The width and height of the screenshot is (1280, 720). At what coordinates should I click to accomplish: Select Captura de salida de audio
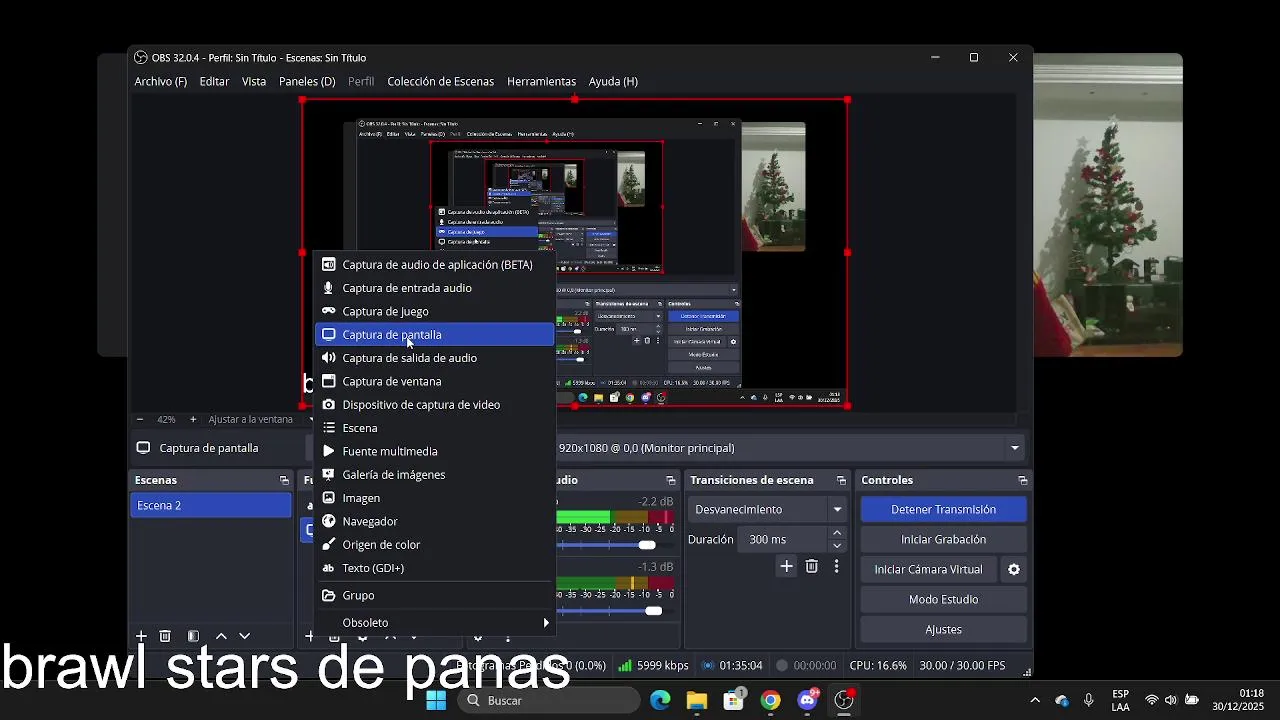[434, 358]
